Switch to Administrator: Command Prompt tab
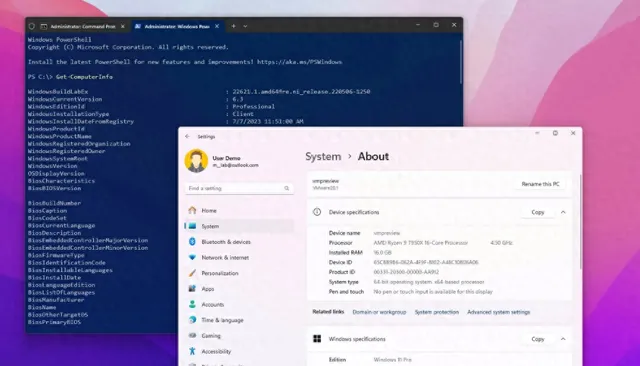Screen dimensions: 640x366 (83, 26)
